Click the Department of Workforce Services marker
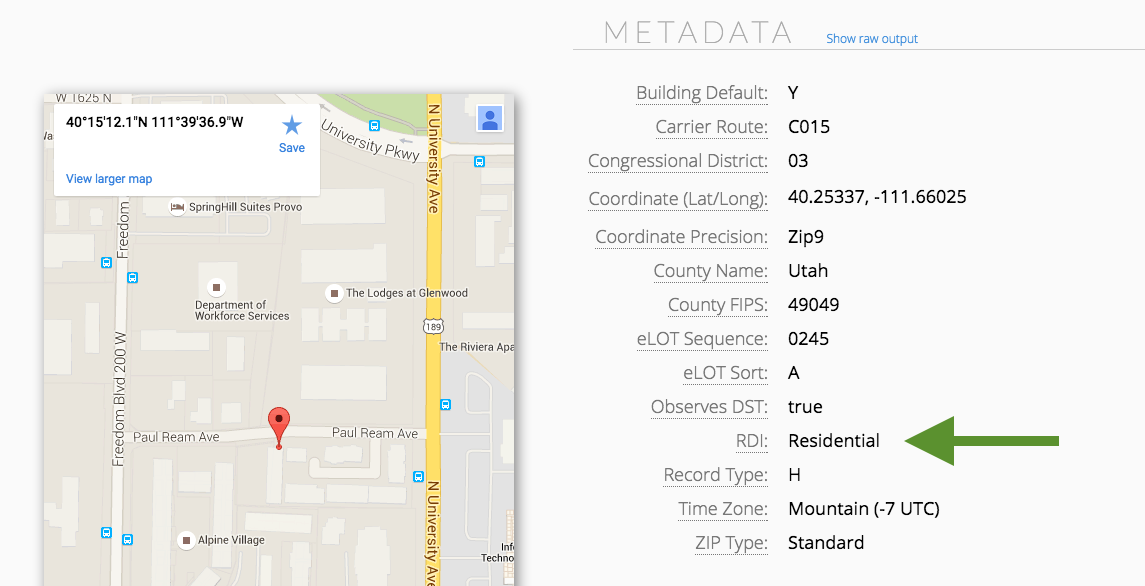 point(215,286)
